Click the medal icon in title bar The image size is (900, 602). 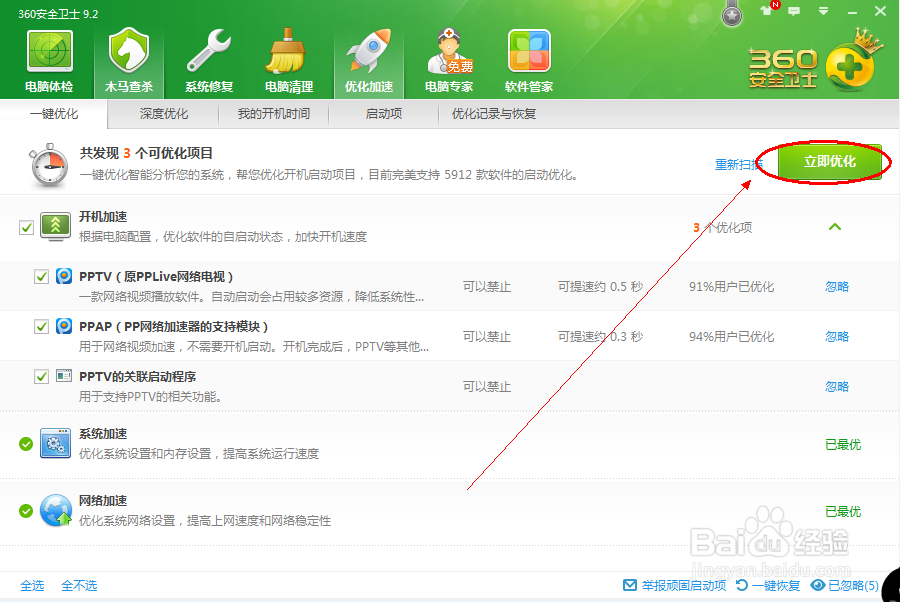point(732,14)
